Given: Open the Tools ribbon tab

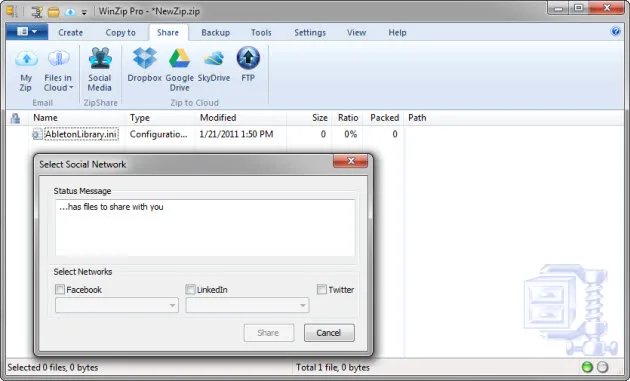Looking at the screenshot, I should pyautogui.click(x=261, y=33).
